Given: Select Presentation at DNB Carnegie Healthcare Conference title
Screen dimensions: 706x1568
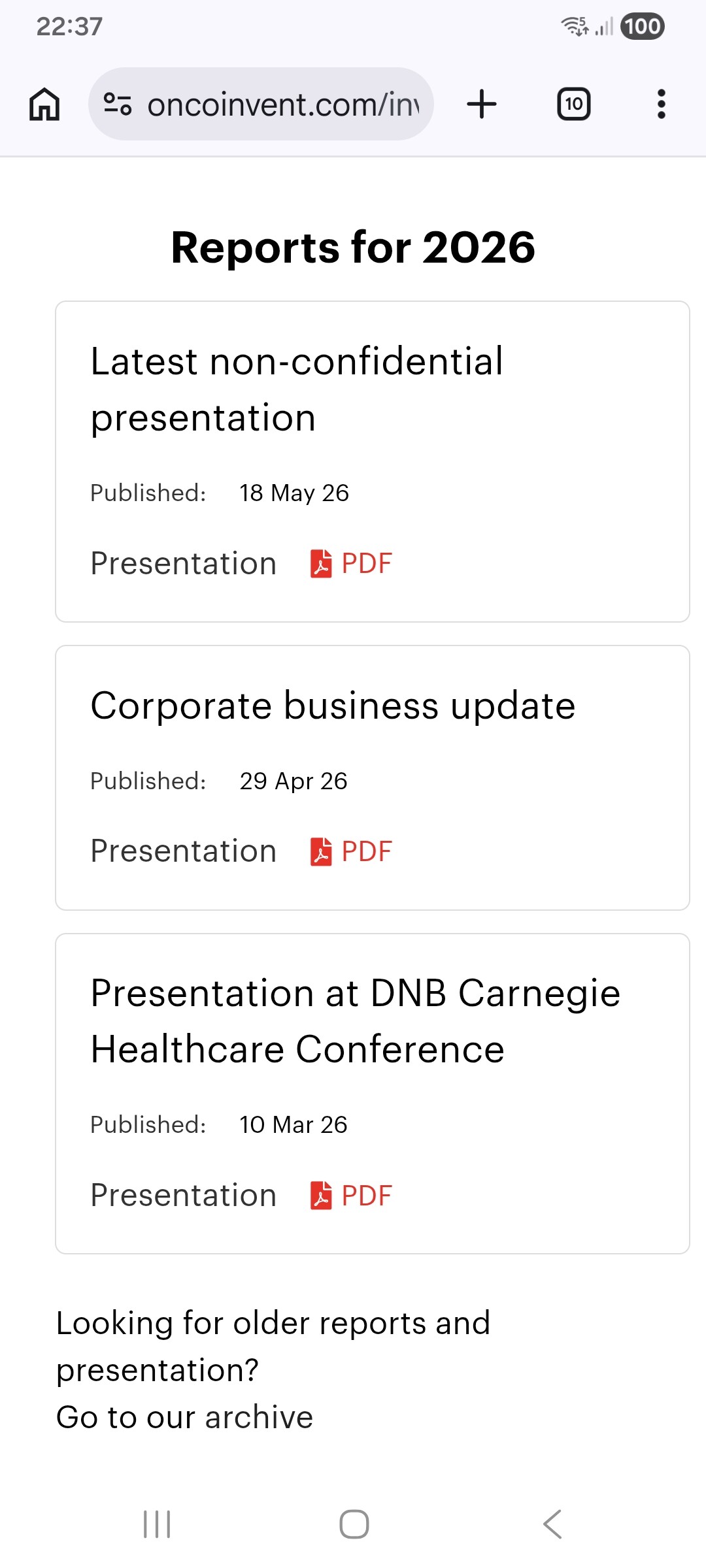Looking at the screenshot, I should tap(355, 1021).
